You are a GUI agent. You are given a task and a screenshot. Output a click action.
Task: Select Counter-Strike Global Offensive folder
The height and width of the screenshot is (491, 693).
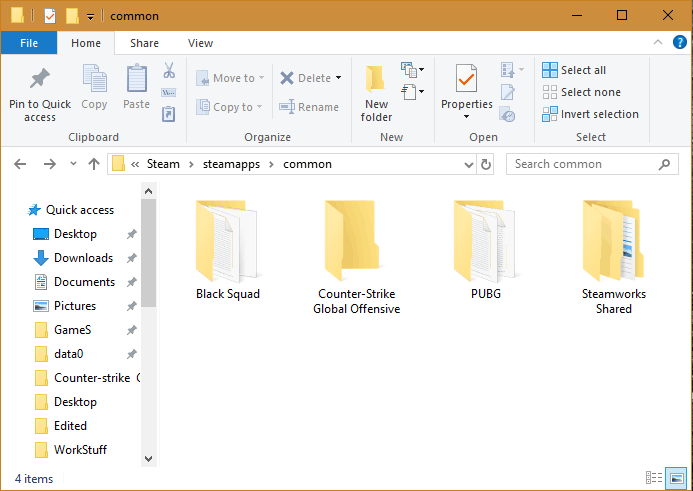[x=356, y=257]
